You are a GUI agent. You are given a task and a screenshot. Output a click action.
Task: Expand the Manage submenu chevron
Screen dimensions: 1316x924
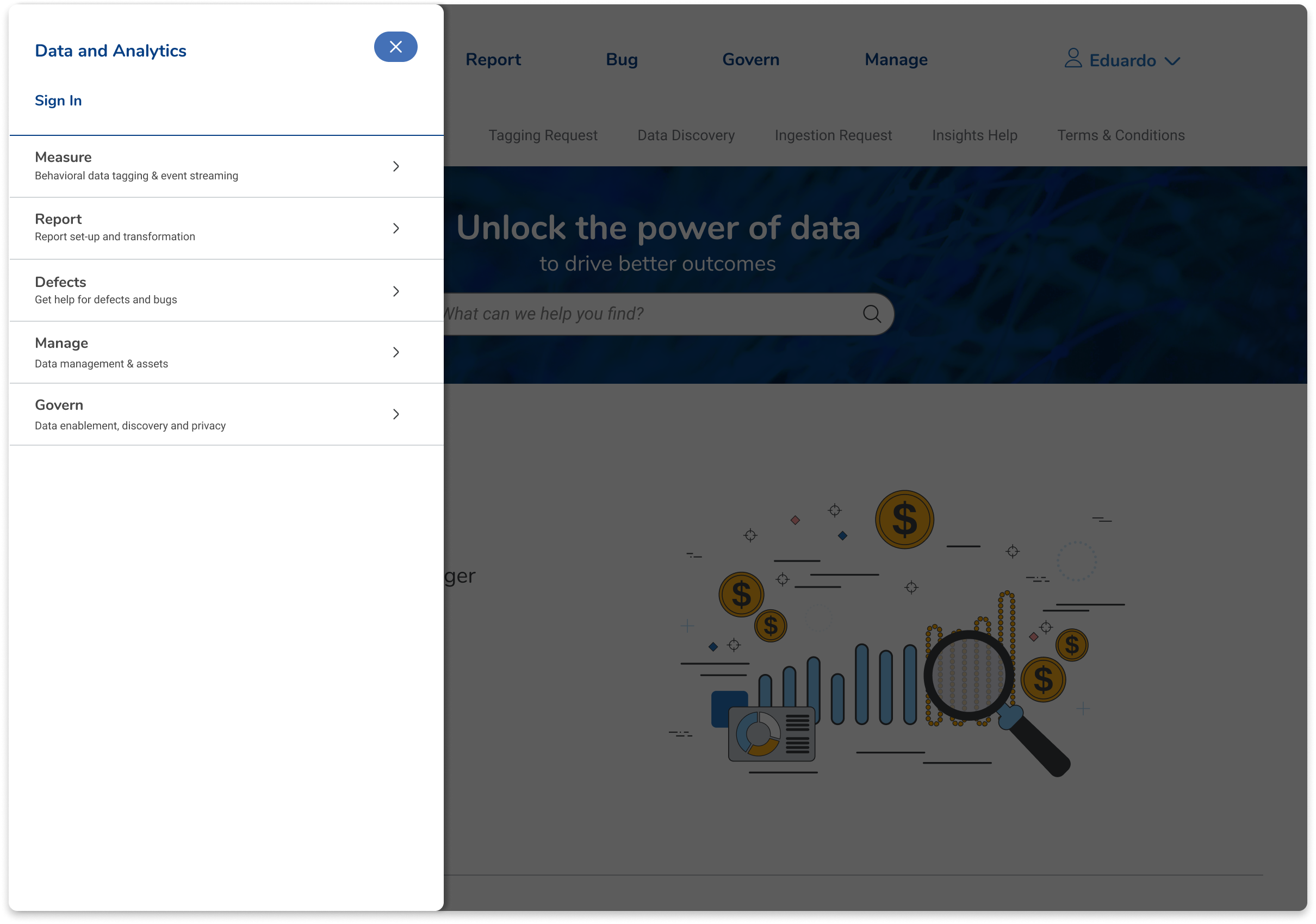396,352
